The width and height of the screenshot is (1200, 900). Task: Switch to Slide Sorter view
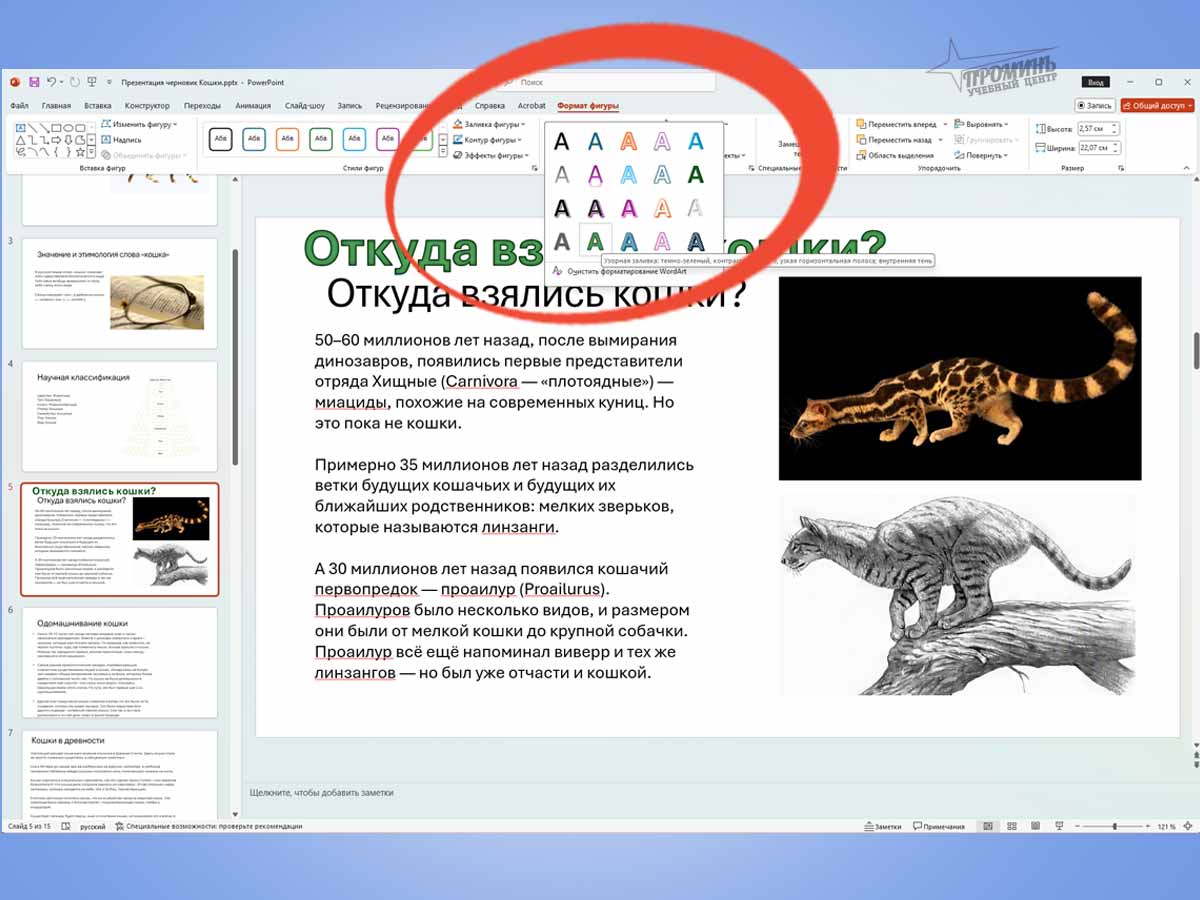tap(1012, 827)
